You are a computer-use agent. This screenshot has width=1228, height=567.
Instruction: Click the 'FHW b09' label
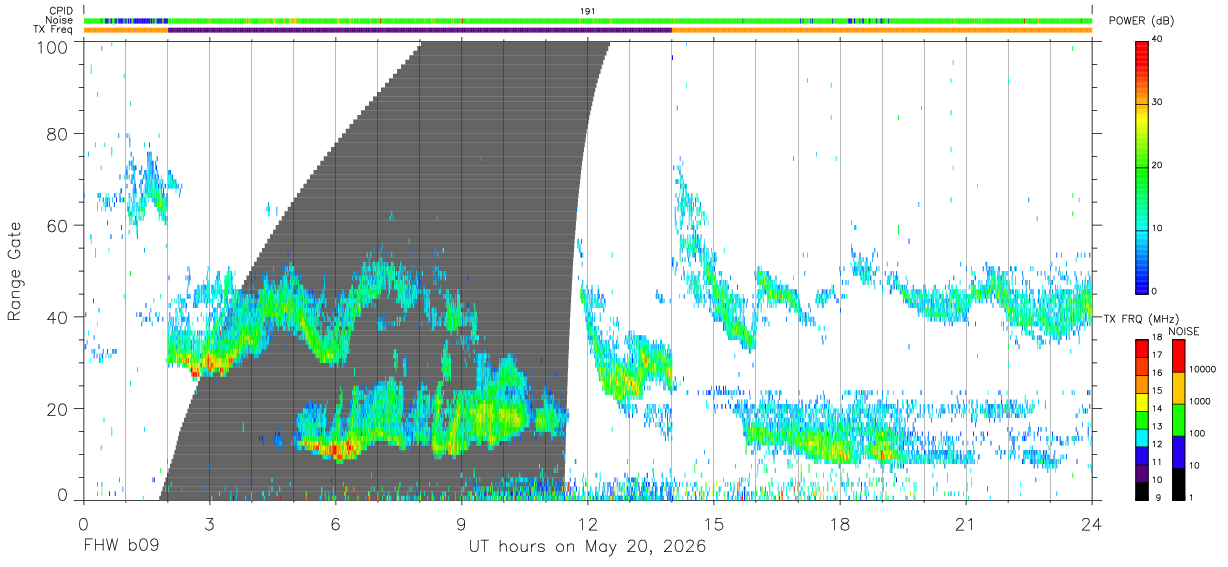click(121, 547)
